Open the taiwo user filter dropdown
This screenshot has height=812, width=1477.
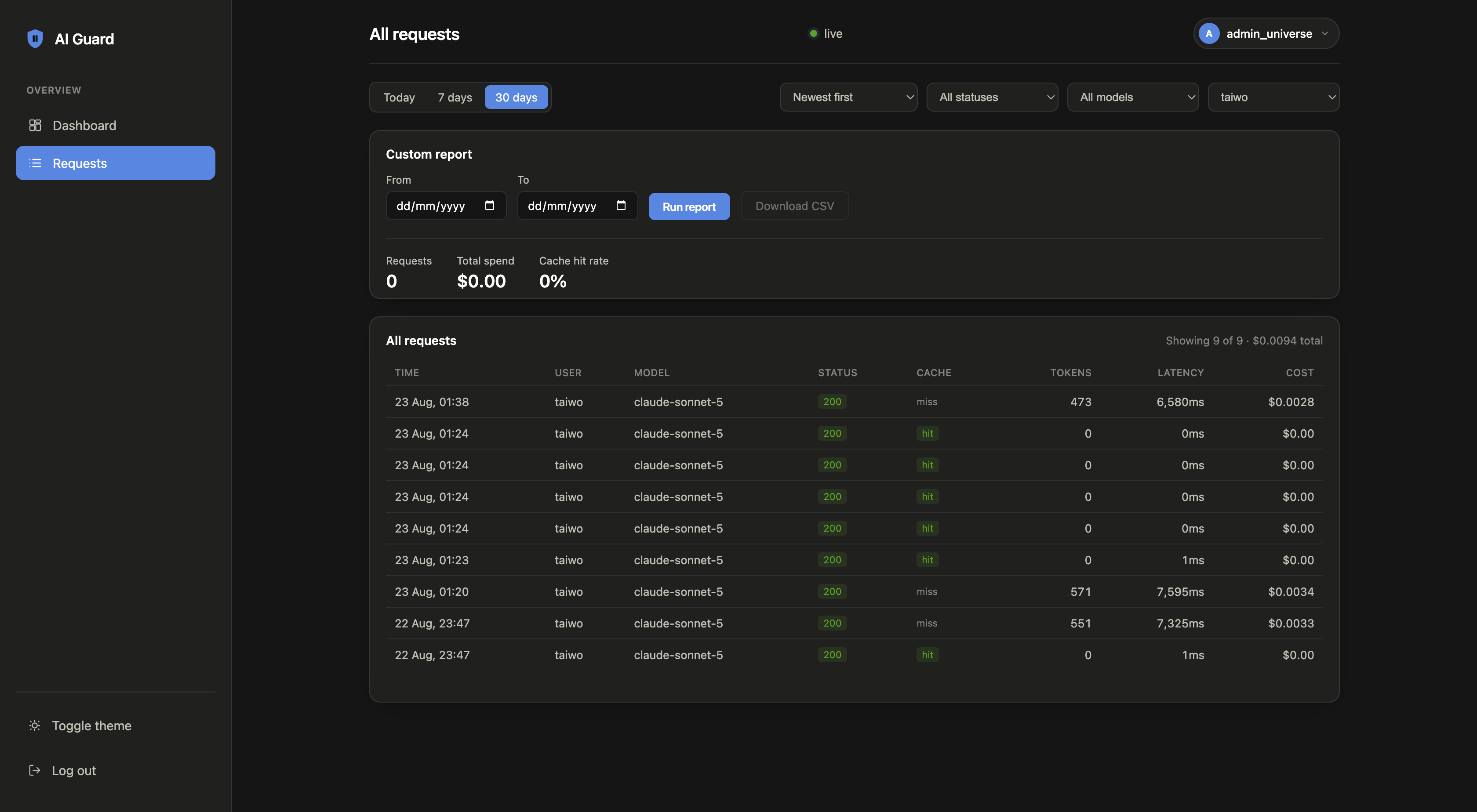[1273, 98]
